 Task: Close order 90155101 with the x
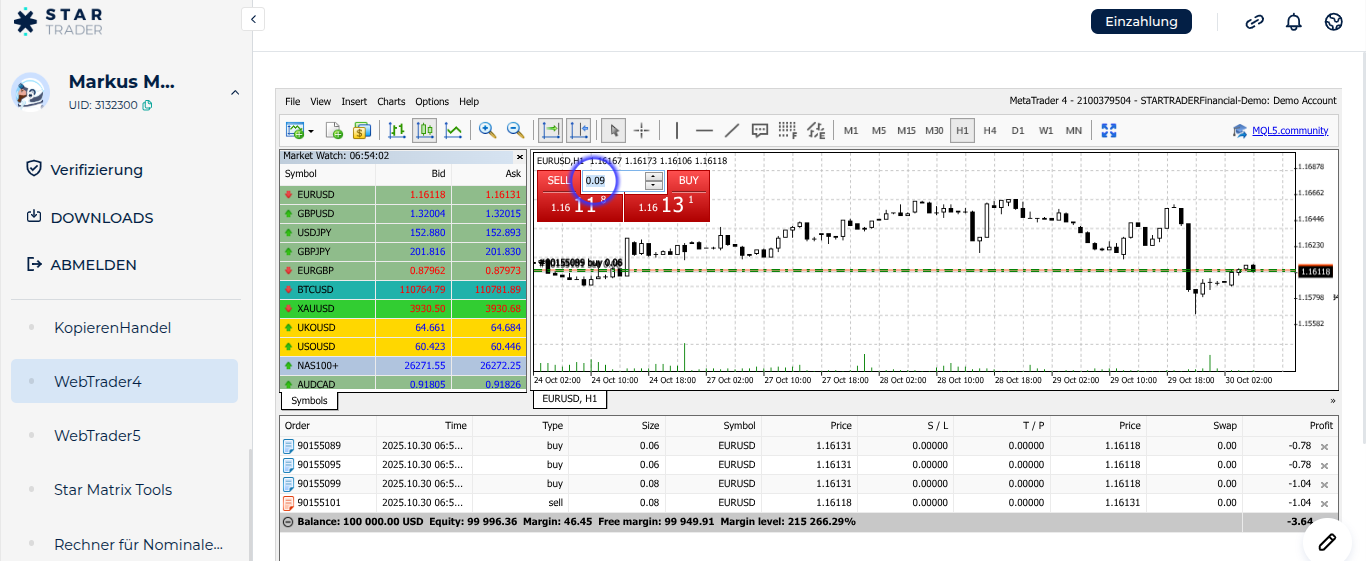pos(1325,503)
